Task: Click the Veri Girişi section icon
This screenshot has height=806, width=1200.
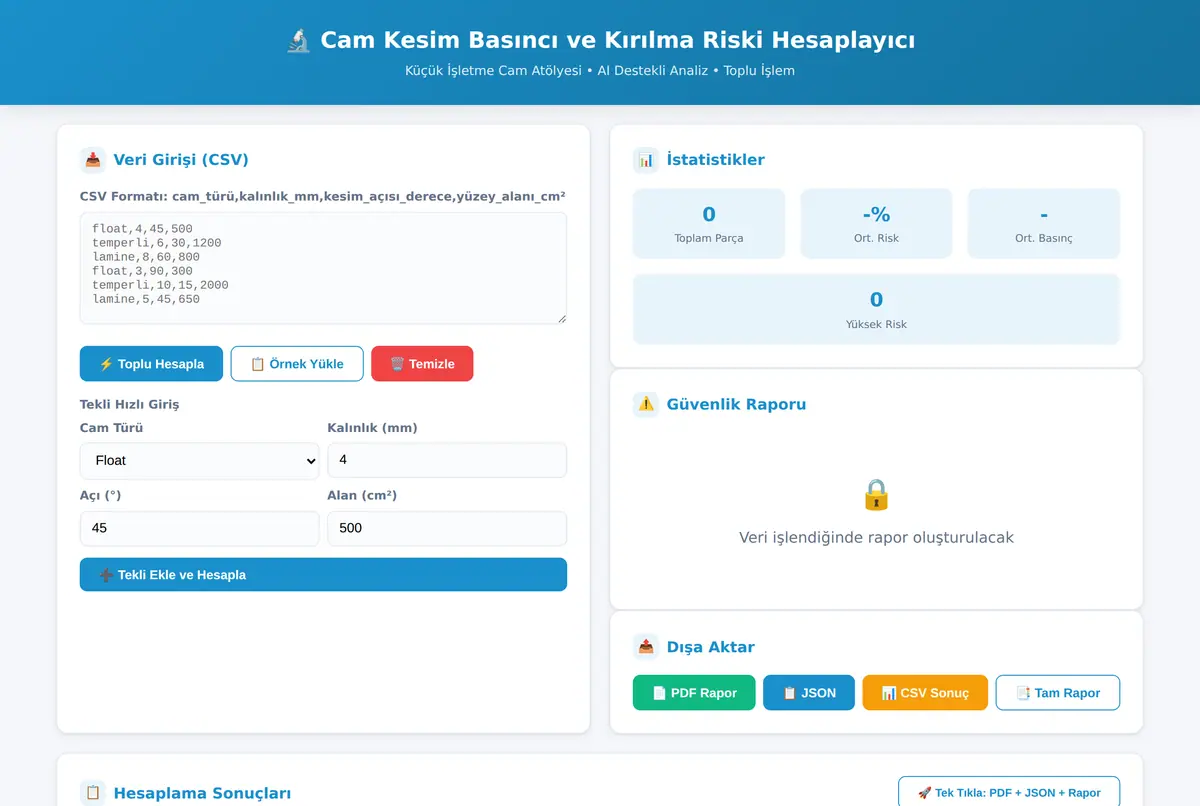Action: 93,160
